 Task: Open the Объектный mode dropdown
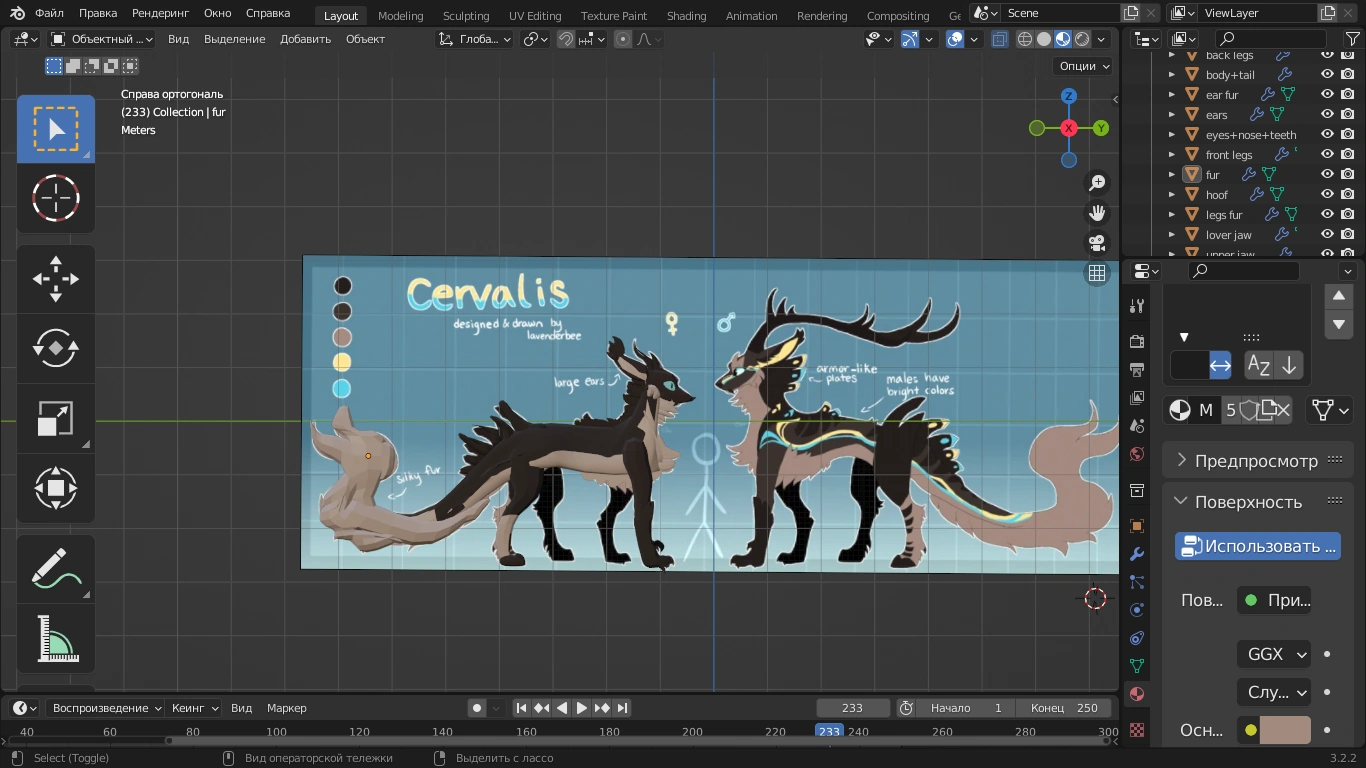click(100, 38)
